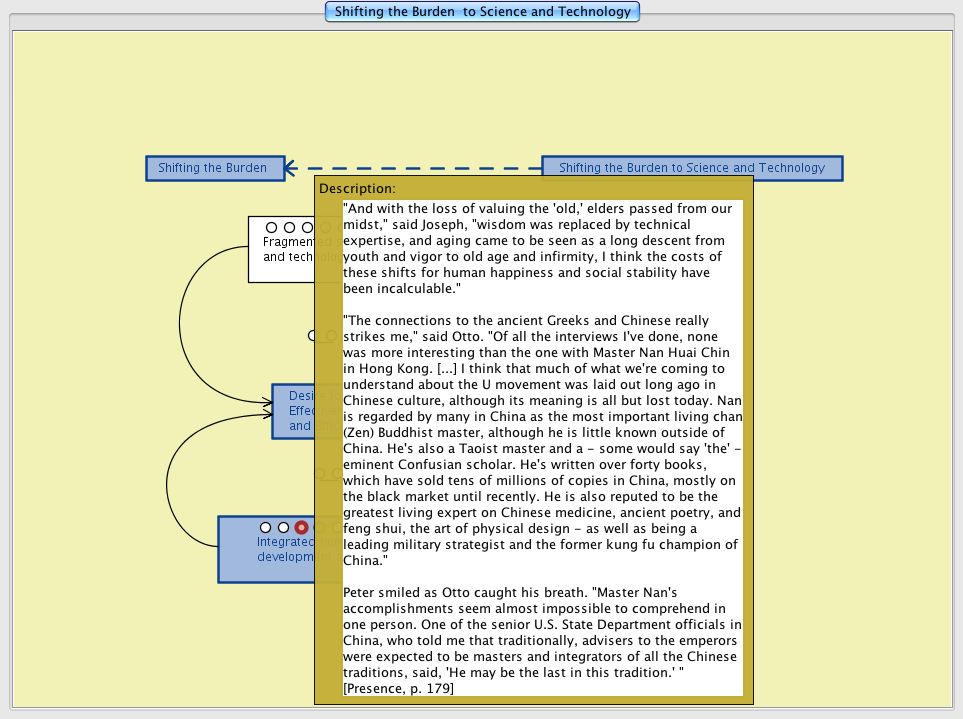Select the top title tab of the diagram
The height and width of the screenshot is (719, 963).
pyautogui.click(x=482, y=12)
